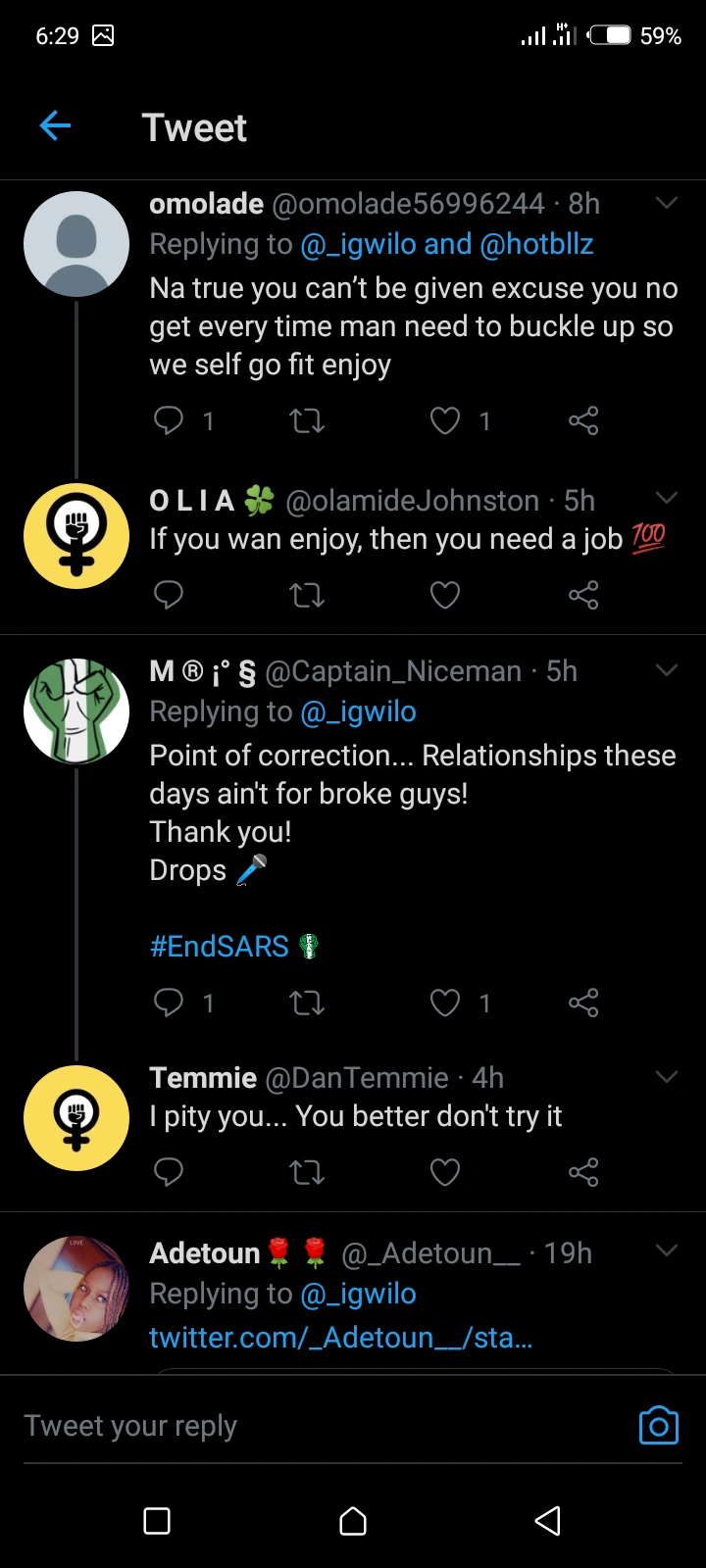Share OLIA's tweet using the share icon
This screenshot has width=706, height=1568.
coord(583,595)
